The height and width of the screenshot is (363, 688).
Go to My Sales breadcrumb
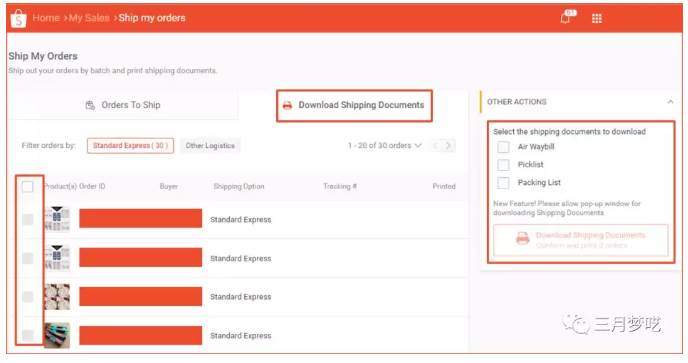coord(89,18)
